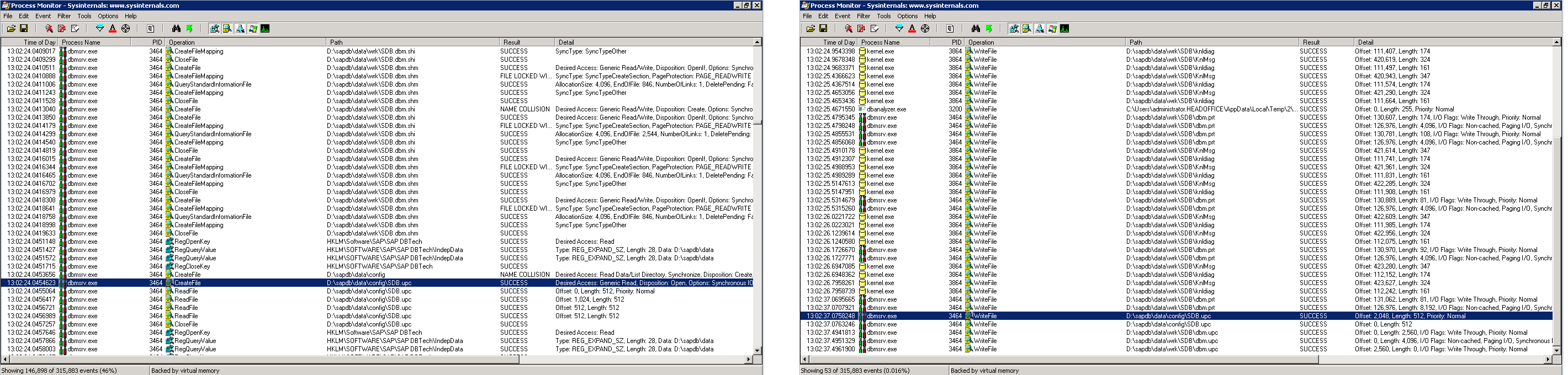Open Process Tree icon in right window

click(x=951, y=29)
